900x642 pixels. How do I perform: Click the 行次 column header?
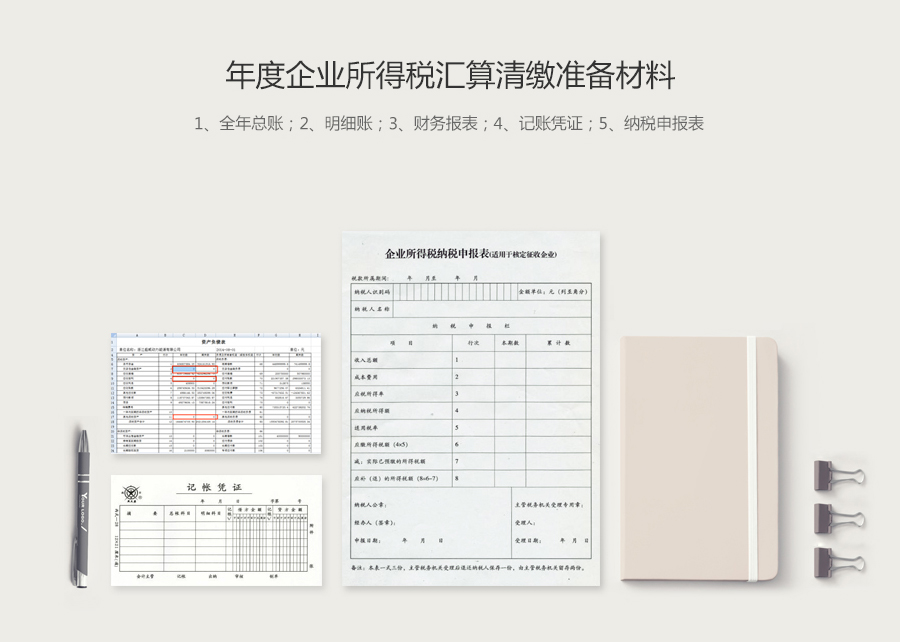(473, 343)
